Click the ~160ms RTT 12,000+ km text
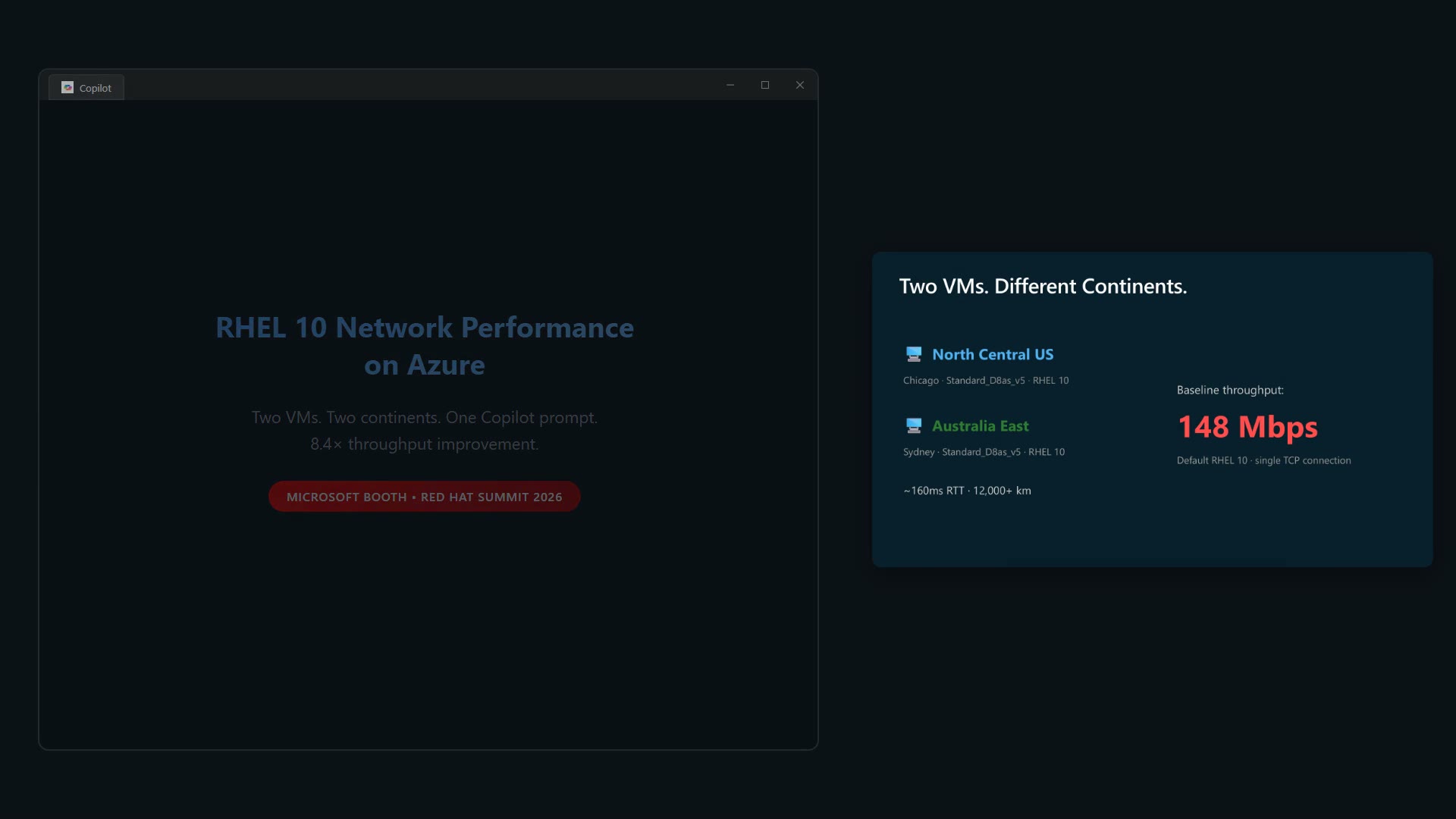 [967, 491]
